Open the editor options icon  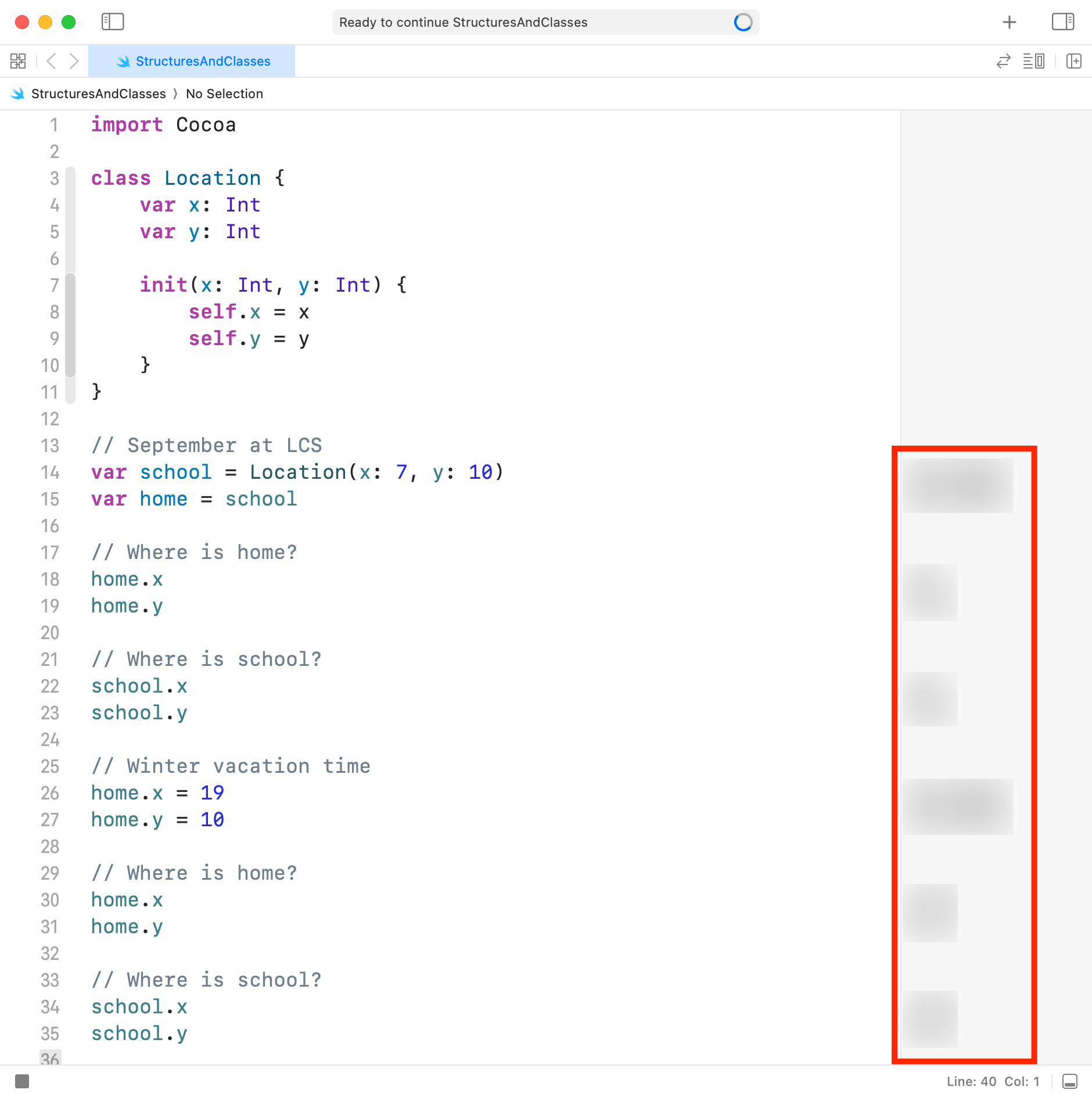click(x=1034, y=61)
